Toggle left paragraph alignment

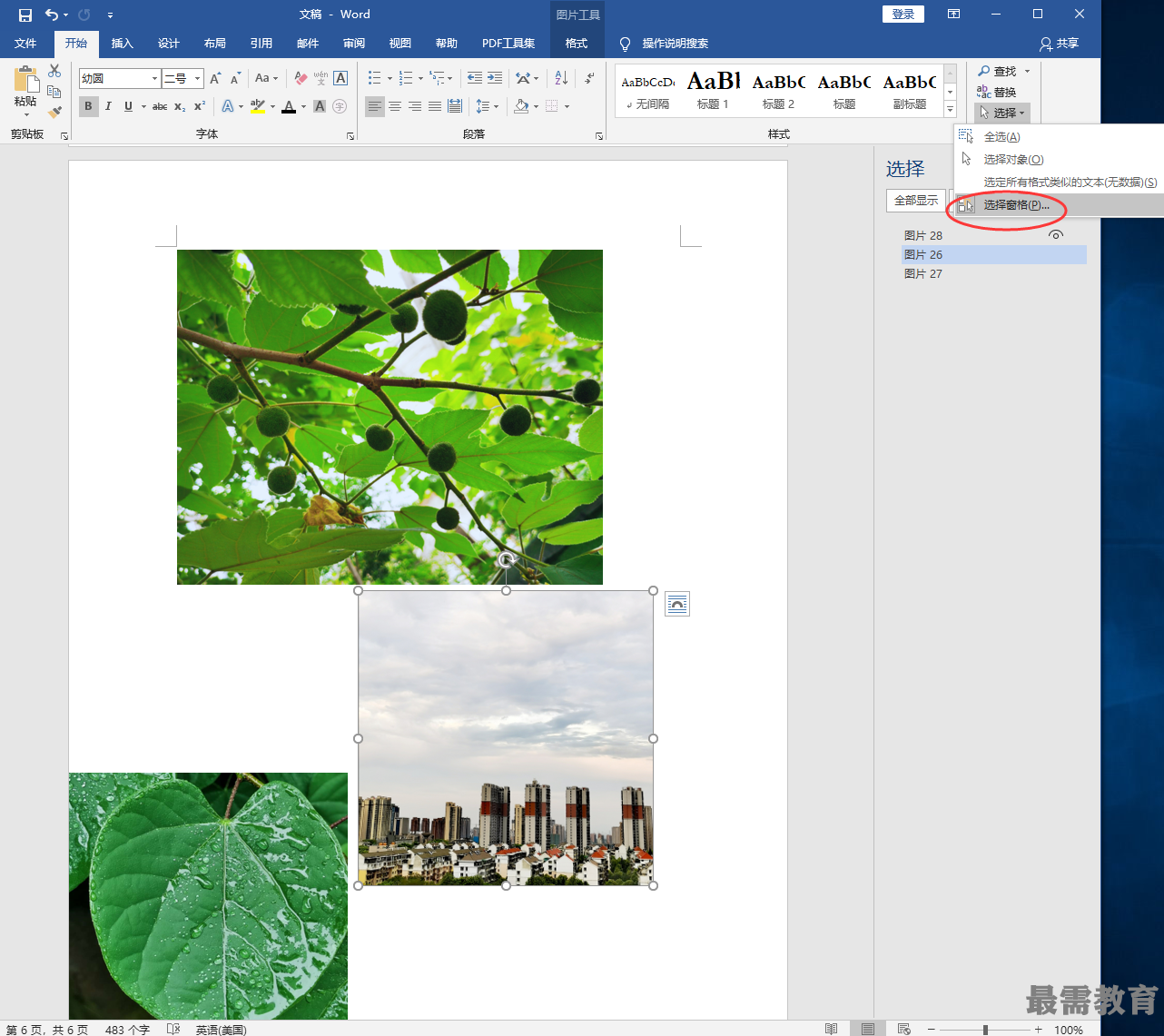[x=375, y=106]
